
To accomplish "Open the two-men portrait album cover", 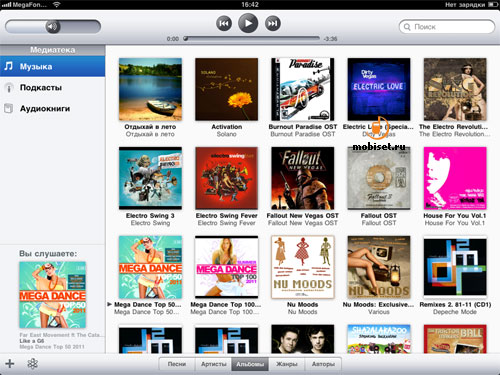I will [x=303, y=339].
